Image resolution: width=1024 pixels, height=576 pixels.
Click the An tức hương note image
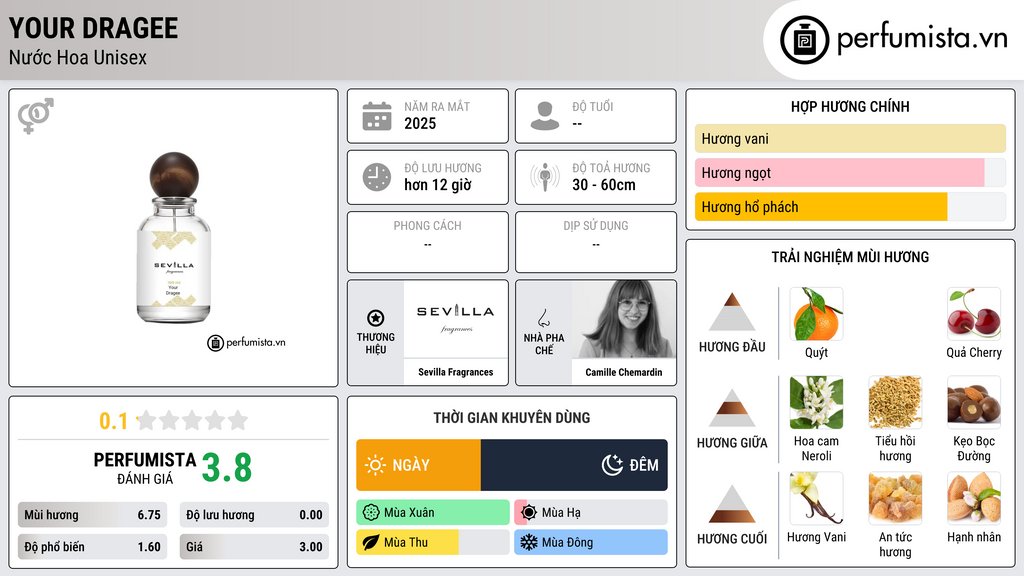point(895,499)
